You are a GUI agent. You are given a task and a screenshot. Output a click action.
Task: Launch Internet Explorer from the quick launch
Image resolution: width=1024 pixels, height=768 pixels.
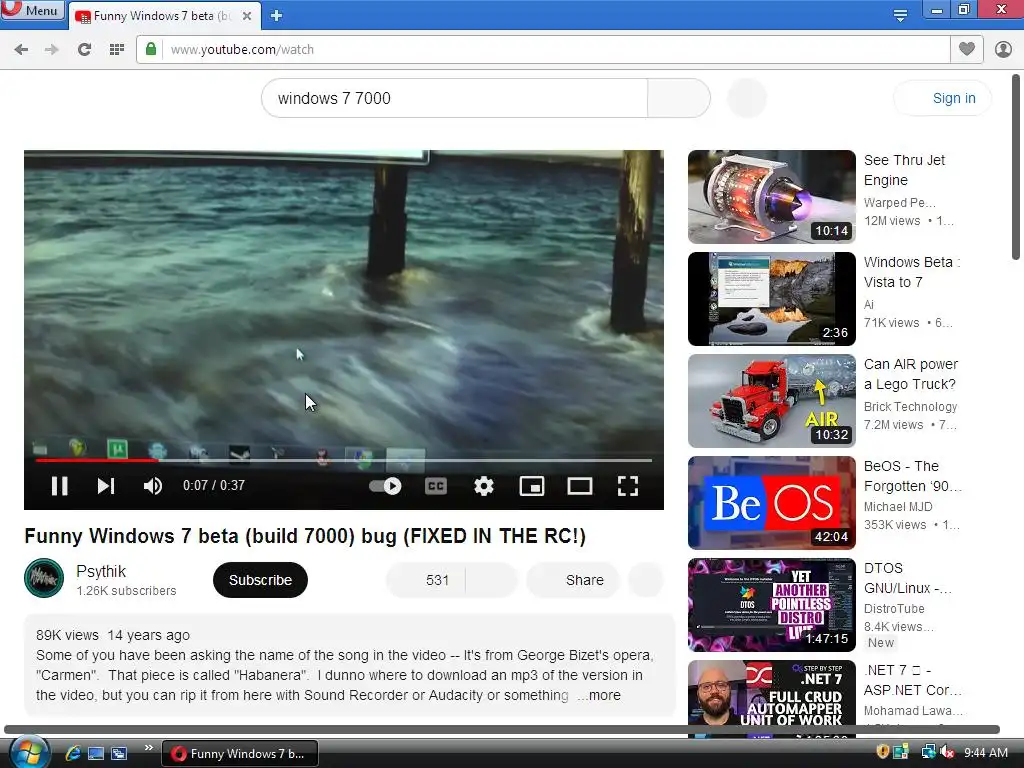click(x=73, y=753)
